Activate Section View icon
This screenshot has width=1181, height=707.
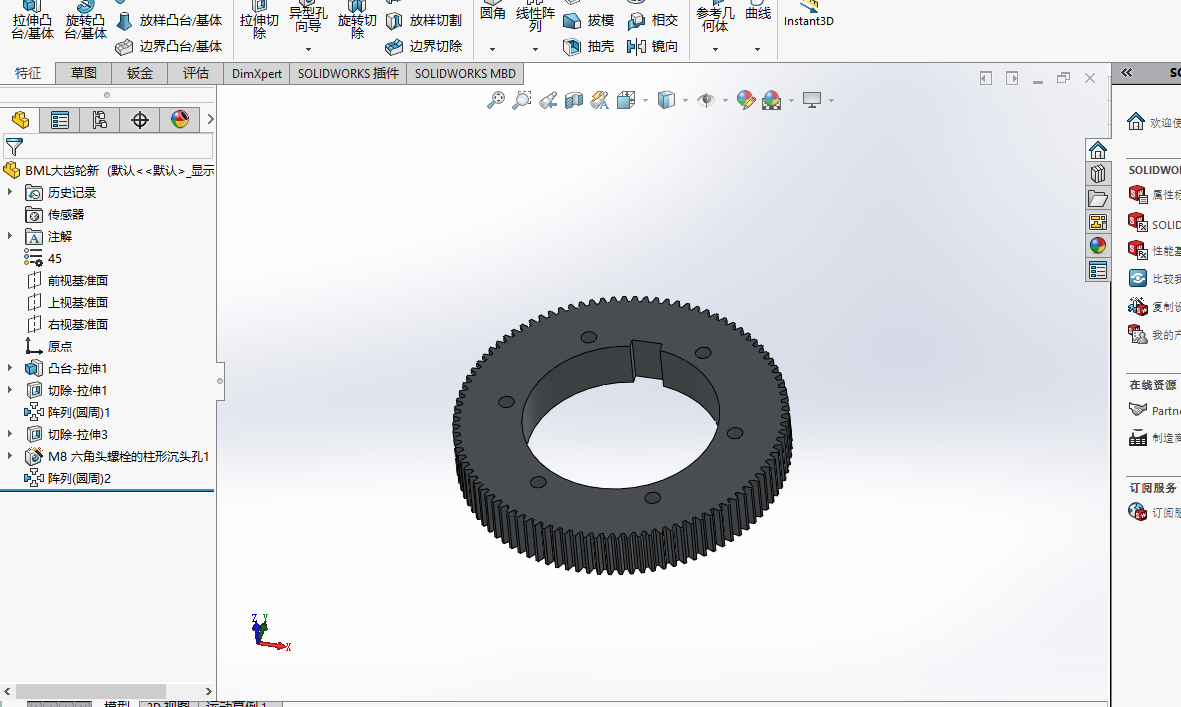pyautogui.click(x=574, y=100)
